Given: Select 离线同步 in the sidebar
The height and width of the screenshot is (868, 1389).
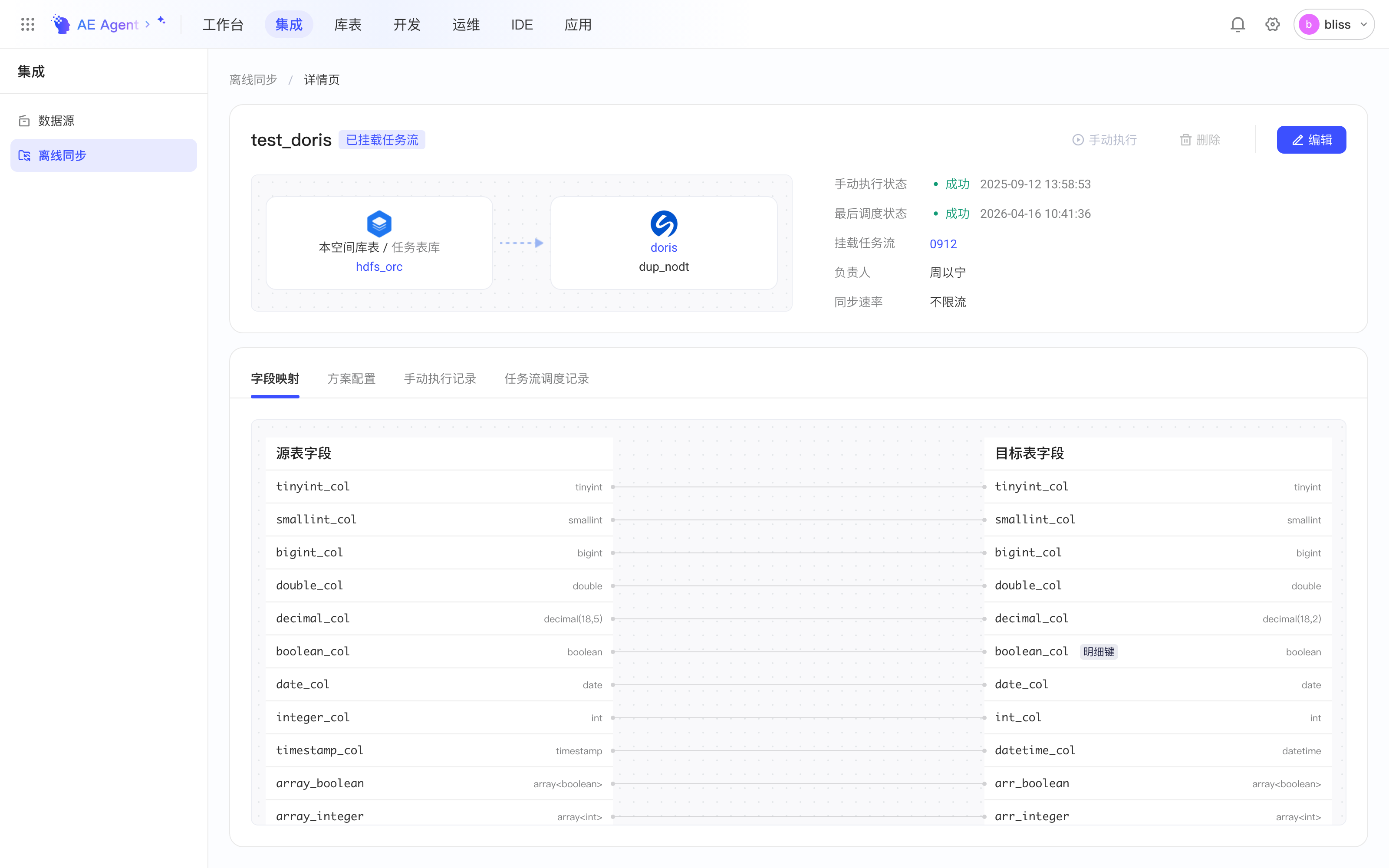Looking at the screenshot, I should point(103,155).
